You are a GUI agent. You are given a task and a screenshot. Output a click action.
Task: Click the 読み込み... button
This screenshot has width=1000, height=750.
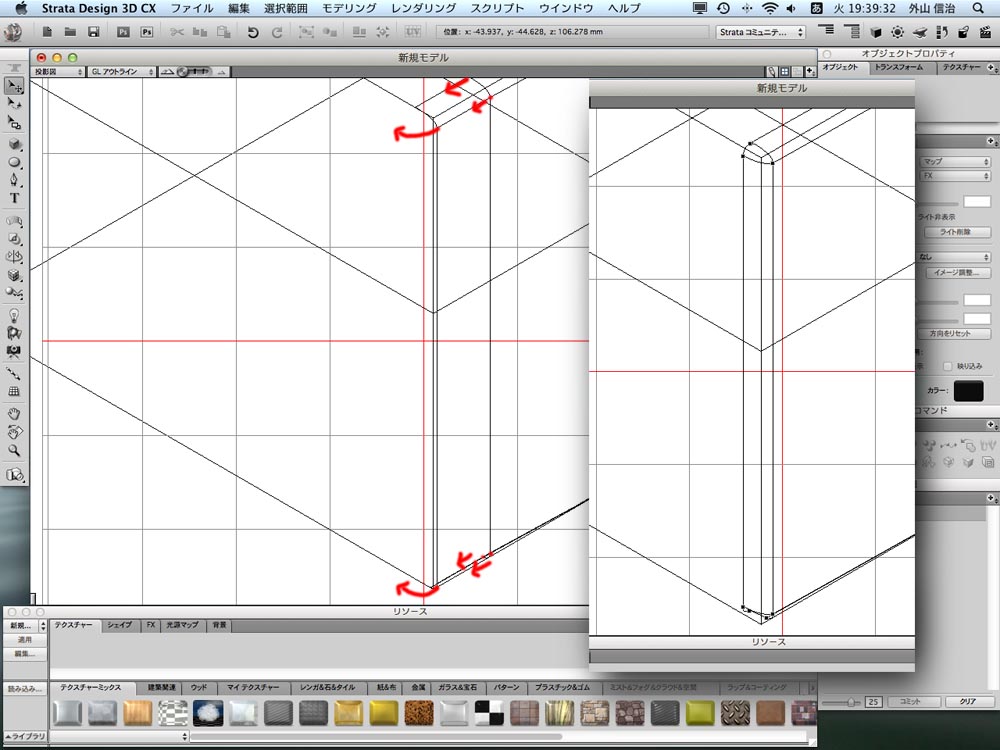coord(24,689)
